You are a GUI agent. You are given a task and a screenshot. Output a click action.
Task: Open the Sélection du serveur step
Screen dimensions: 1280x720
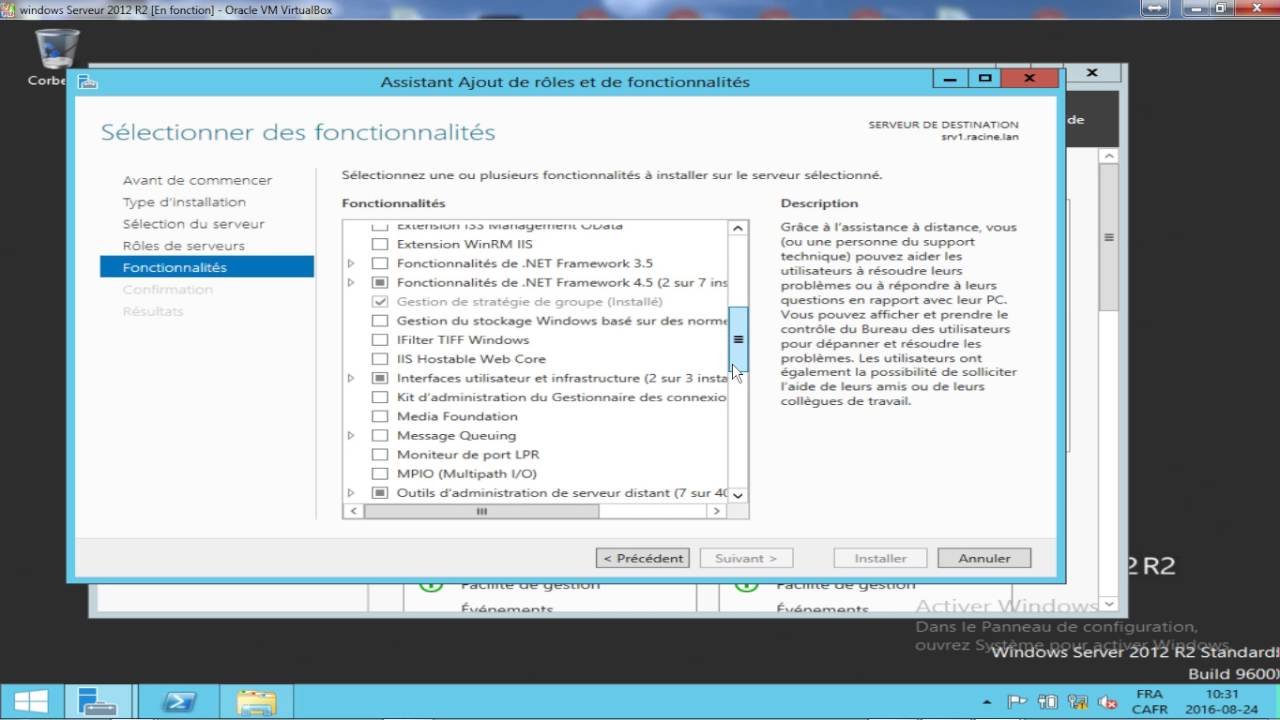tap(194, 224)
